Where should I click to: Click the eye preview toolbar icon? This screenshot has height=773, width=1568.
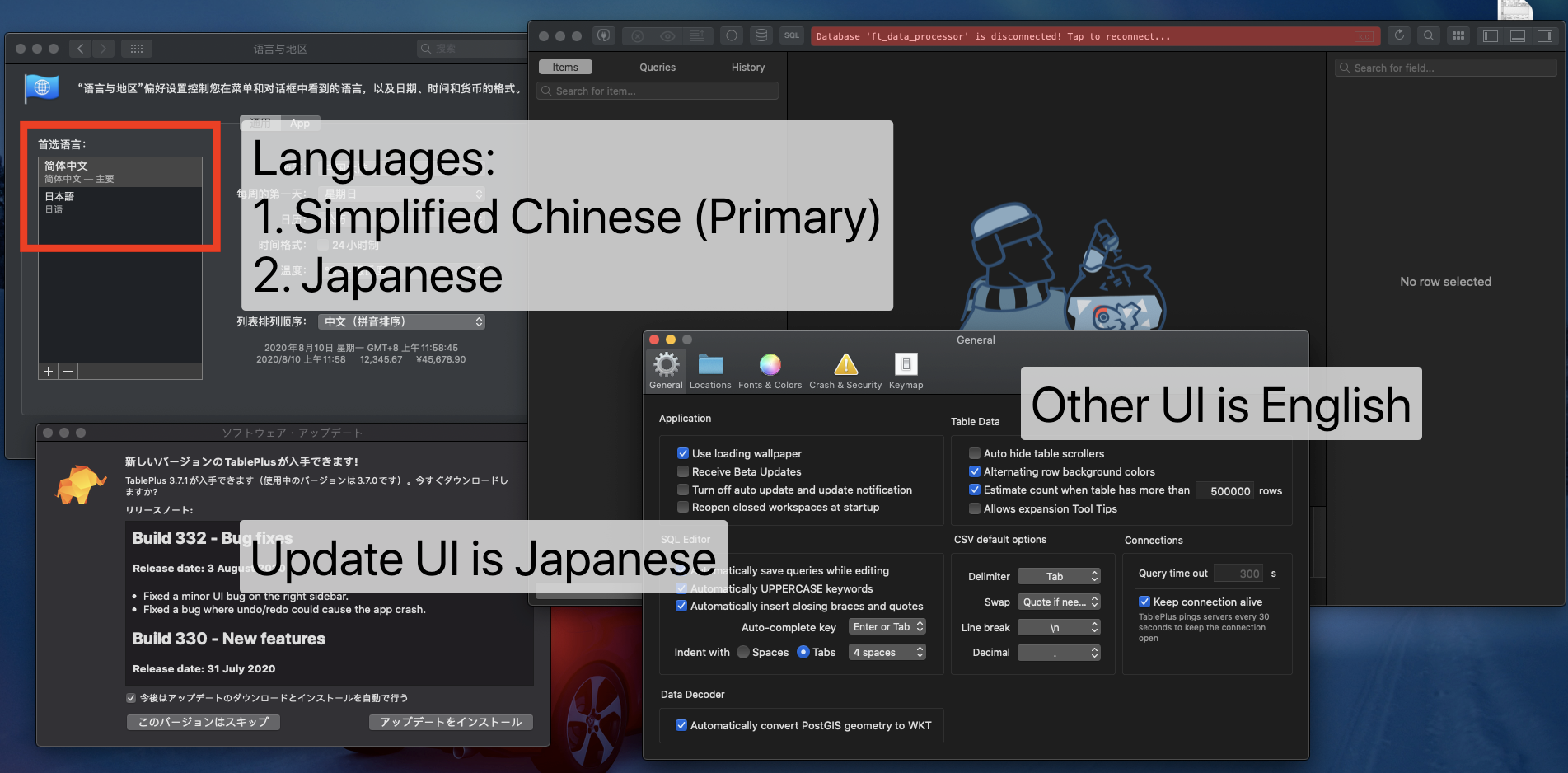coord(667,35)
